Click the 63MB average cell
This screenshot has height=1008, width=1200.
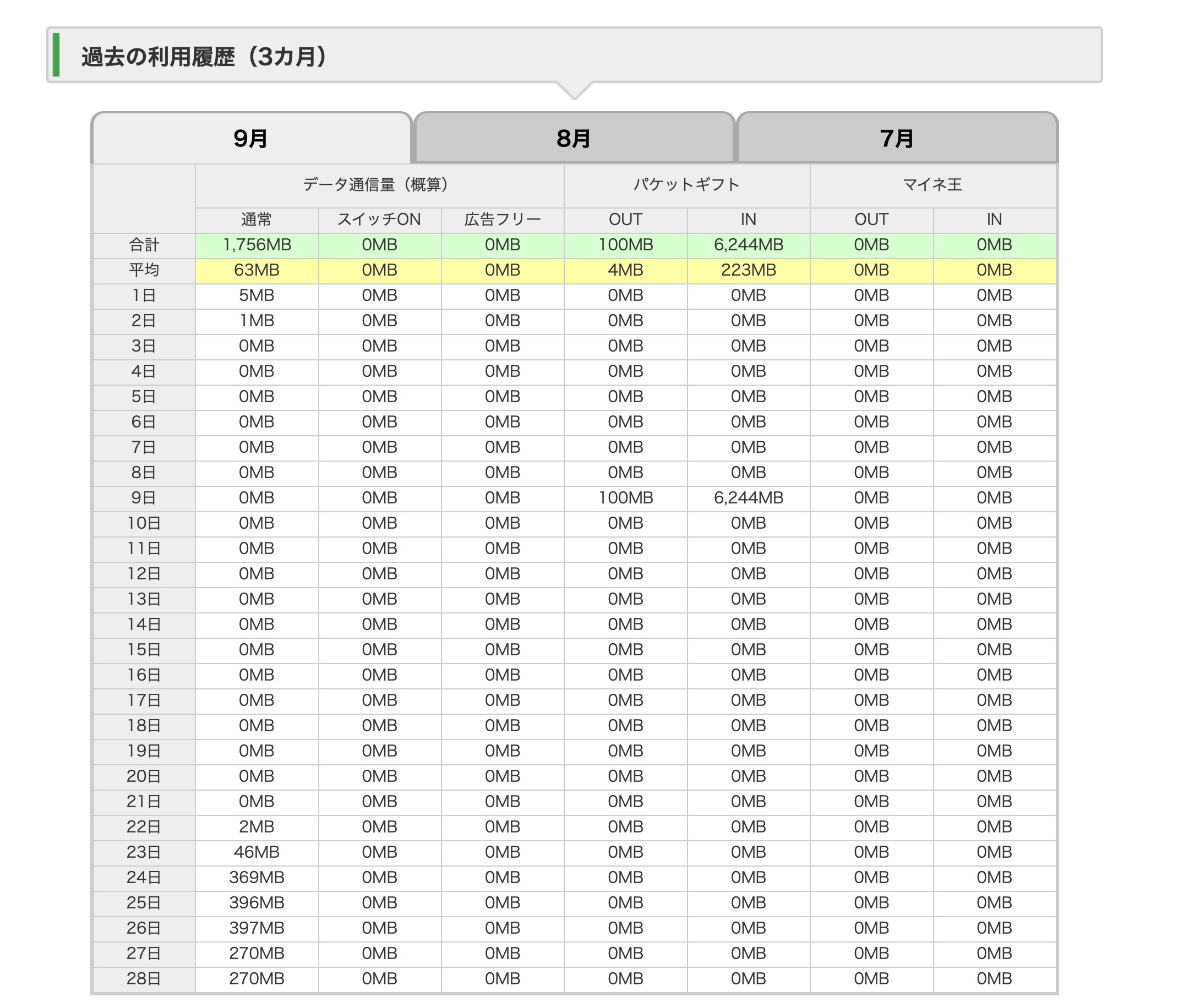[x=256, y=270]
